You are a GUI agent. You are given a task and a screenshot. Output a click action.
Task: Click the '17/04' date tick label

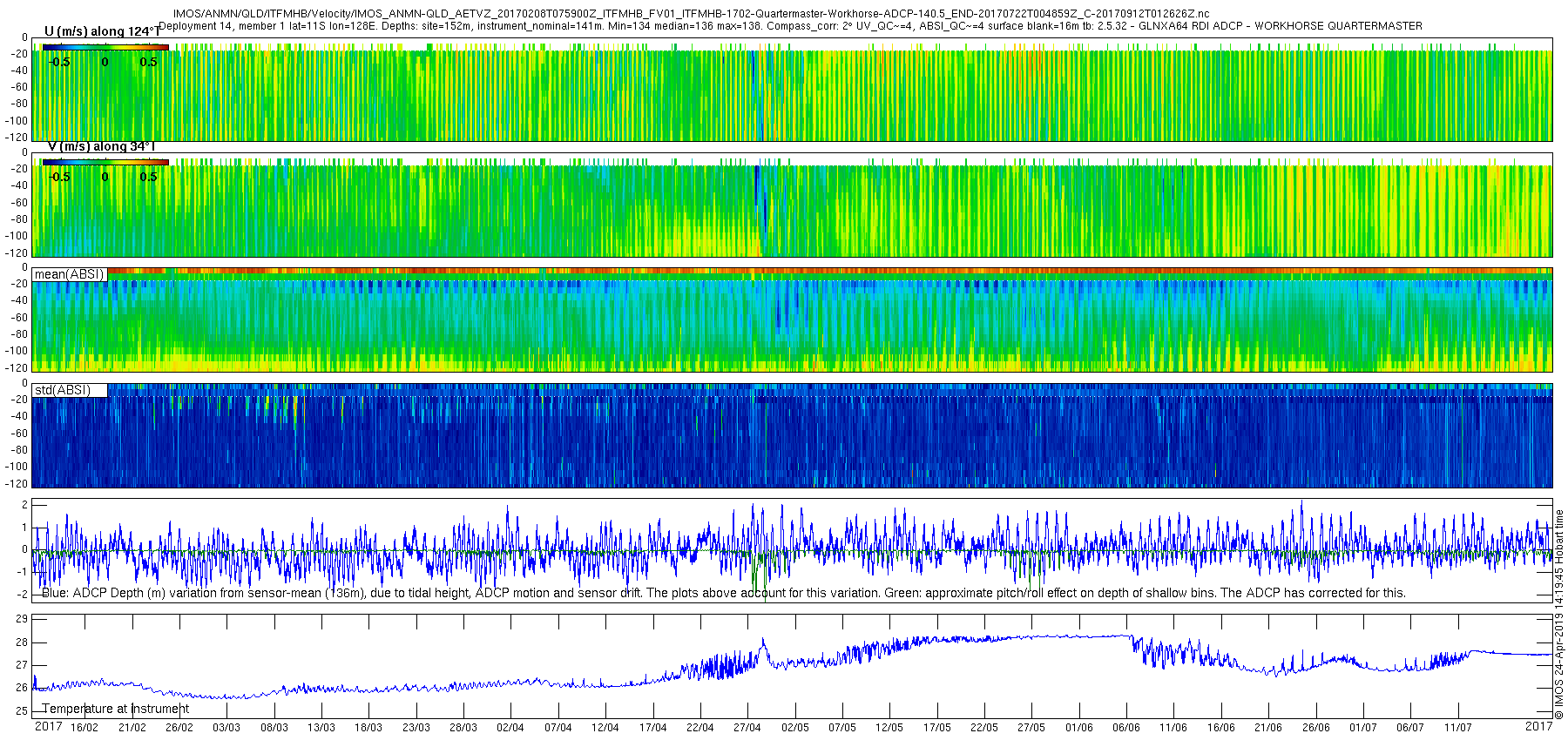[x=653, y=728]
